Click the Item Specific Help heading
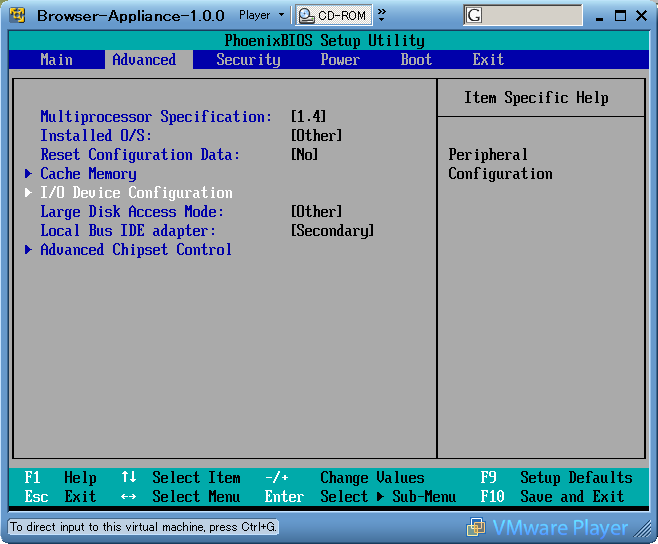This screenshot has height=544, width=658. pyautogui.click(x=536, y=98)
